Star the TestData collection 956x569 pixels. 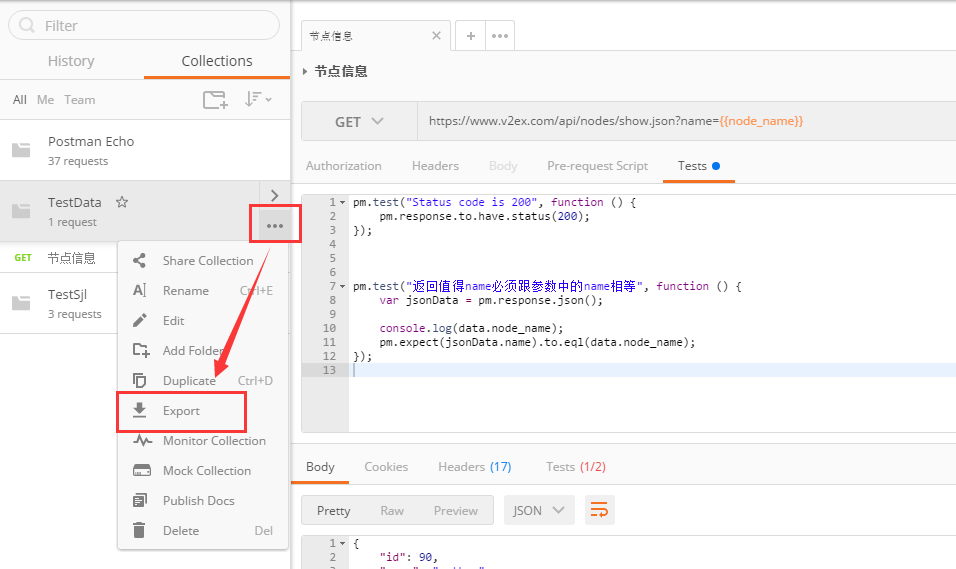(x=122, y=202)
